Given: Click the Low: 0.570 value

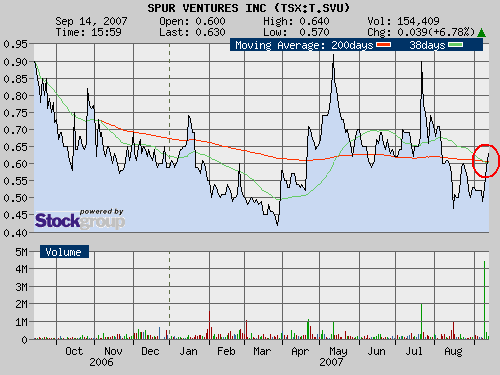Looking at the screenshot, I should click(x=296, y=32).
